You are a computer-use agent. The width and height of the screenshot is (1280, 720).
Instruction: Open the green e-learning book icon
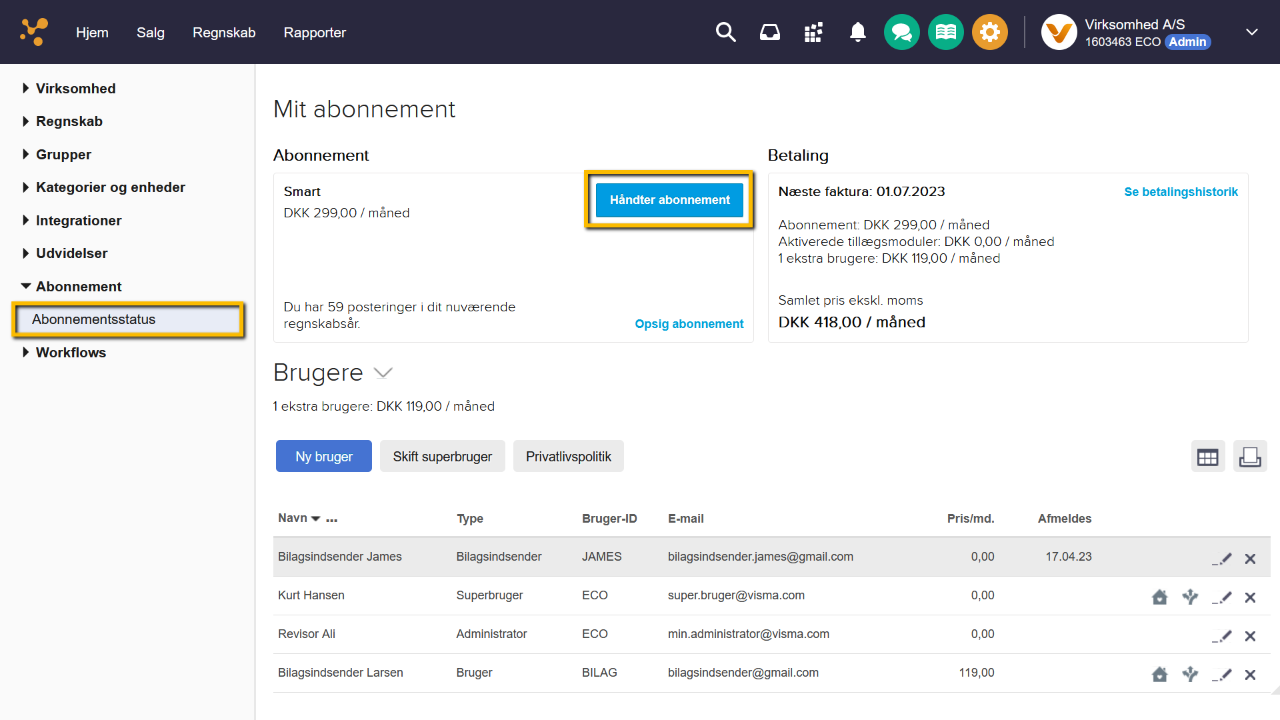(x=945, y=32)
